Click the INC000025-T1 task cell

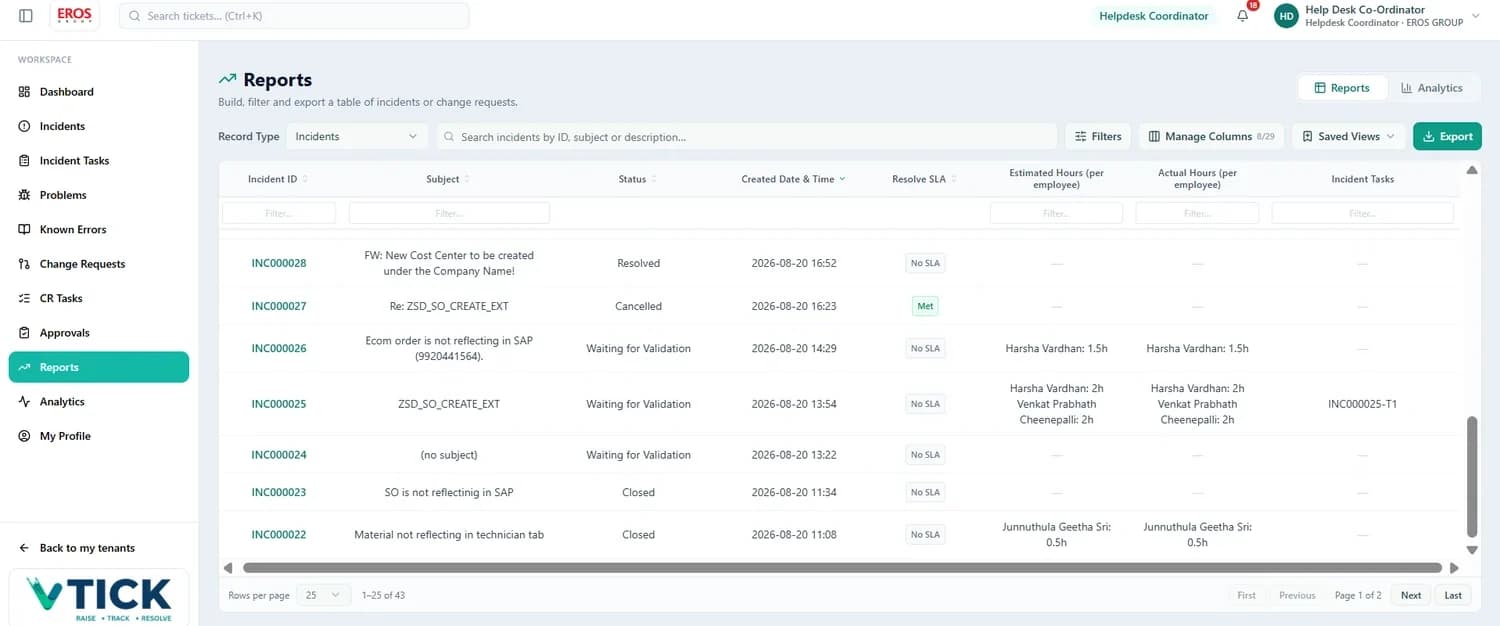pyautogui.click(x=1362, y=405)
